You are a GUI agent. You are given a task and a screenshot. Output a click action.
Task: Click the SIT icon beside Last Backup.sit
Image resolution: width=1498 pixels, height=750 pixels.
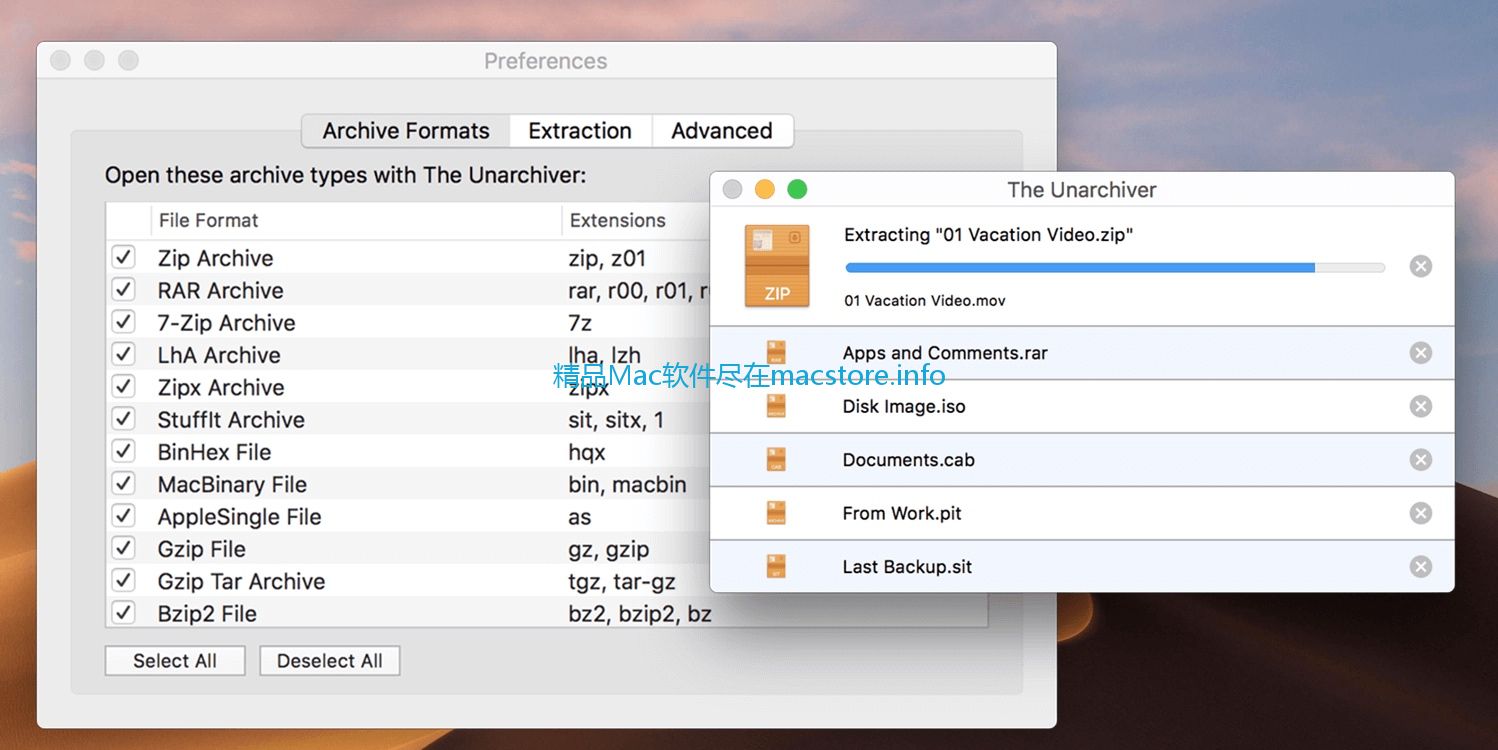click(x=776, y=566)
